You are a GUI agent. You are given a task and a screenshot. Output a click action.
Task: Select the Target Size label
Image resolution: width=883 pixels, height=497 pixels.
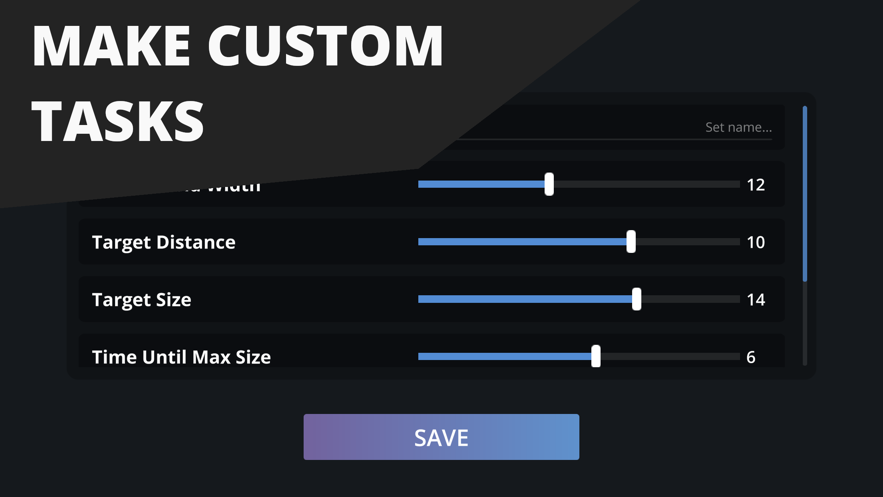coord(142,299)
